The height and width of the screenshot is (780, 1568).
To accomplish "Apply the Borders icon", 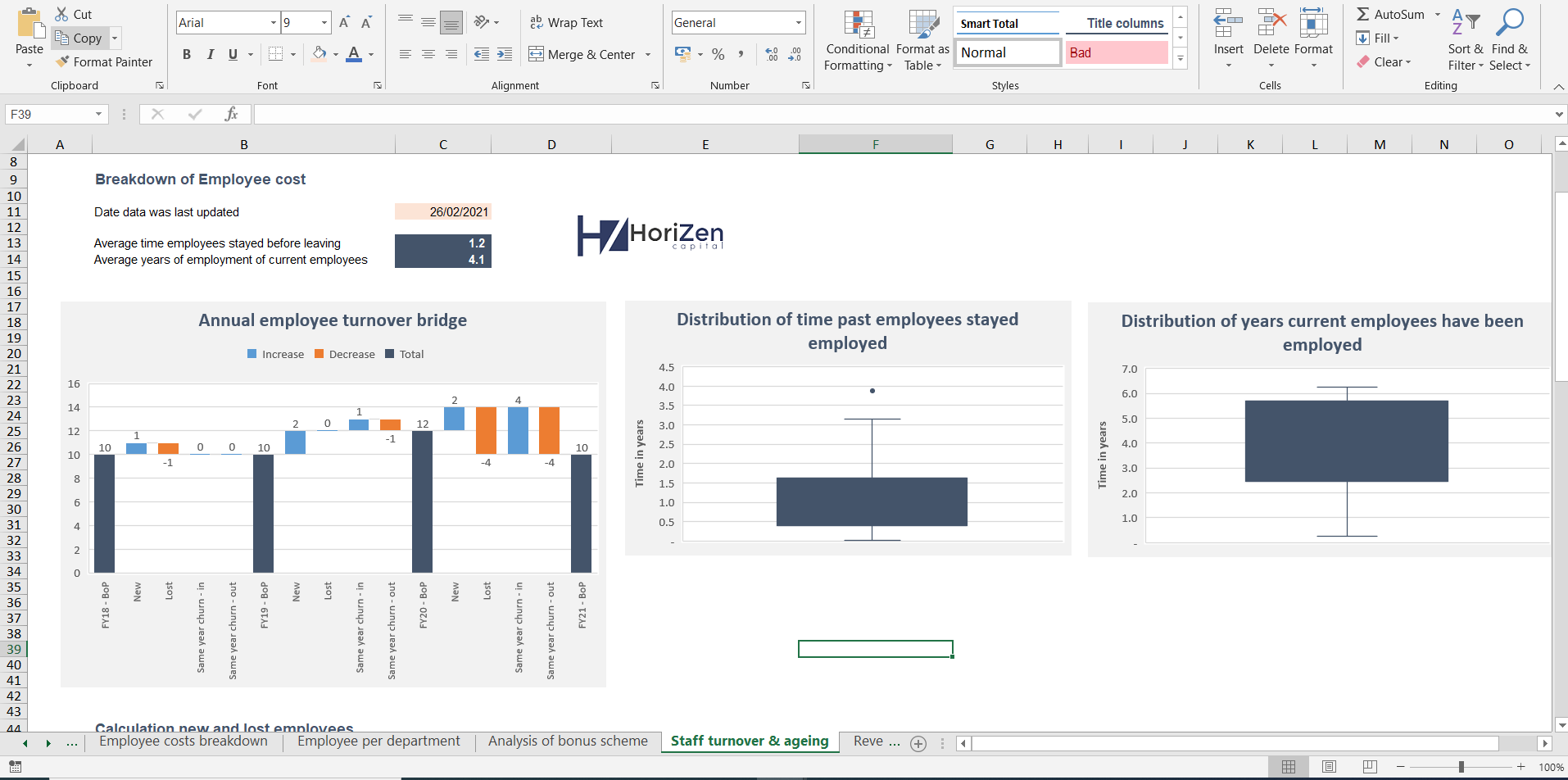I will [x=275, y=54].
